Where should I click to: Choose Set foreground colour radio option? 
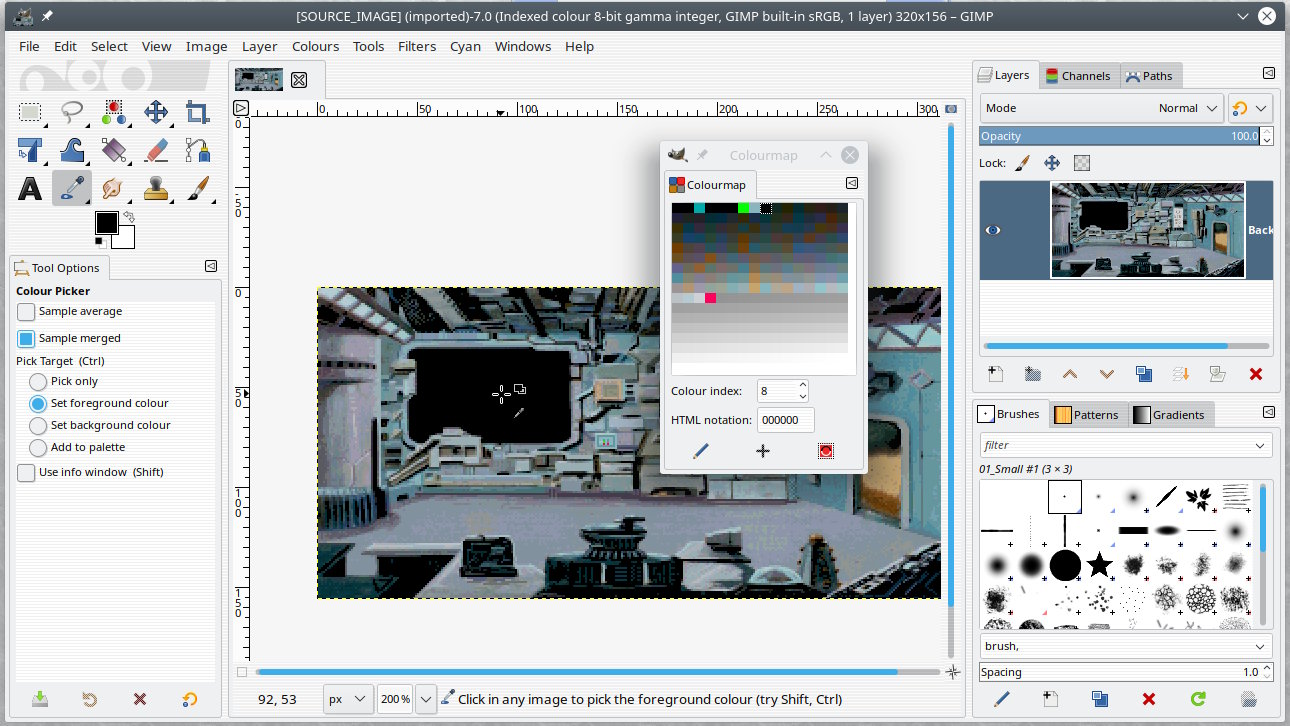[x=38, y=403]
